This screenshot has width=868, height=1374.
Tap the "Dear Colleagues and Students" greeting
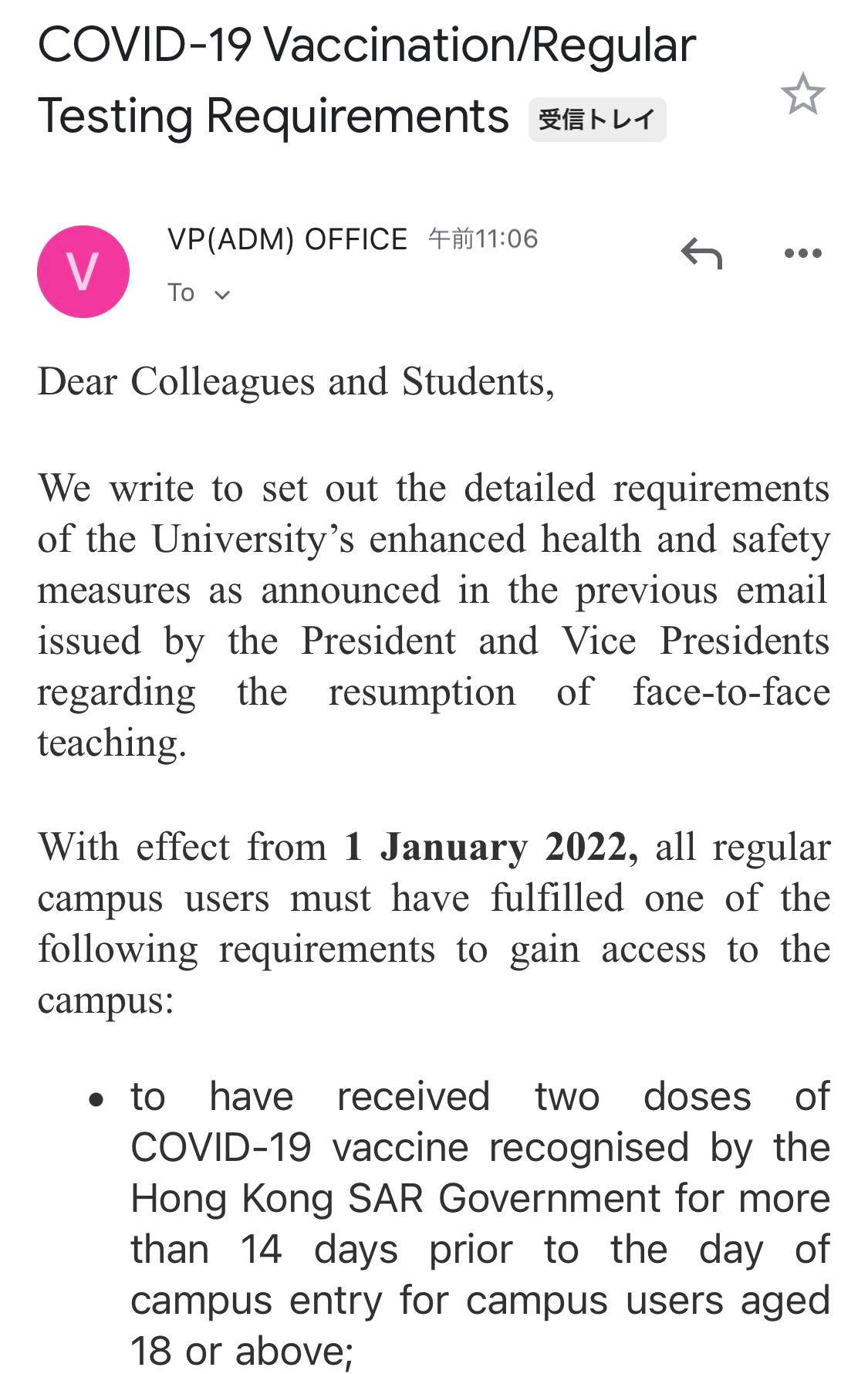pos(296,381)
